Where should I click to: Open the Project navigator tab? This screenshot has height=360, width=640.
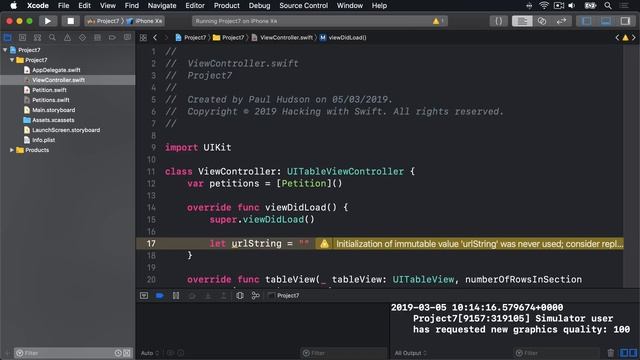7,38
